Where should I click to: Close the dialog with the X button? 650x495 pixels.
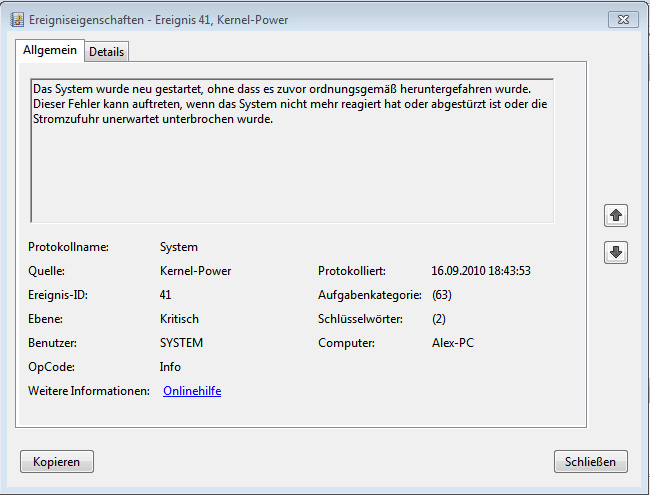(623, 19)
